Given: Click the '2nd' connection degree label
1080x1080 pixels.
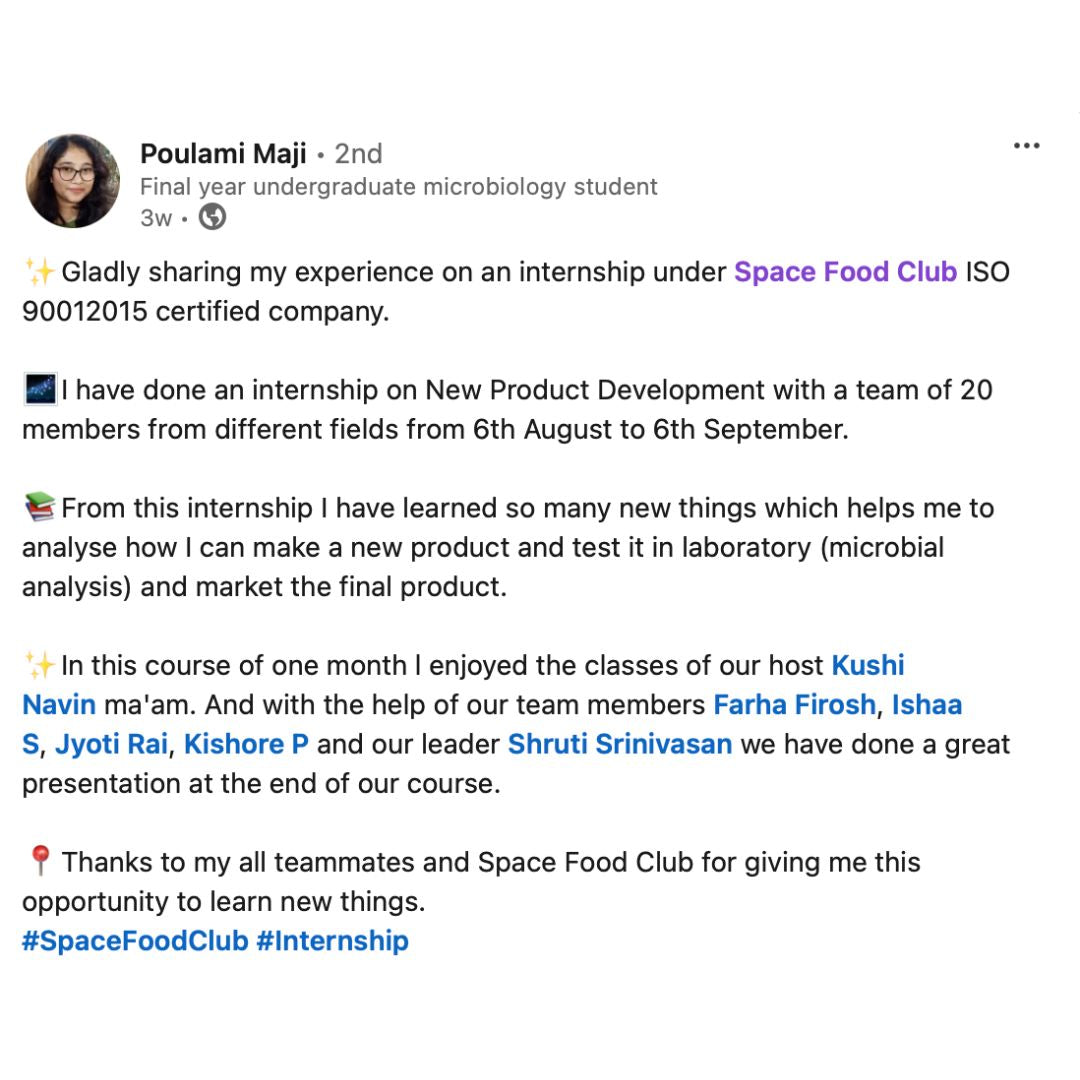Looking at the screenshot, I should [358, 153].
